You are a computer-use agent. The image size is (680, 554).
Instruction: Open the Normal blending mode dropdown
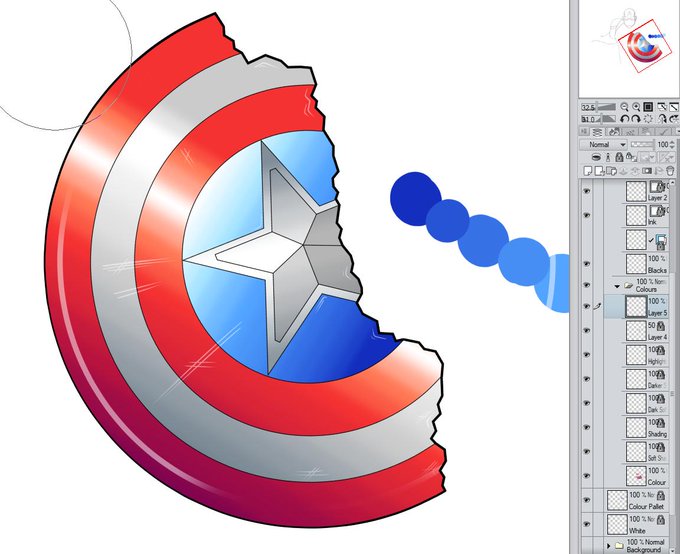[603, 144]
